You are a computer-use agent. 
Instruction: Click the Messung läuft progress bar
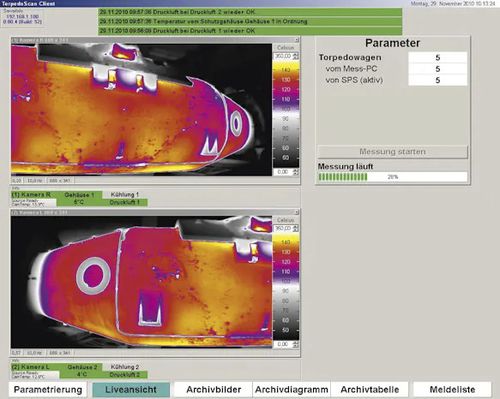tap(393, 177)
